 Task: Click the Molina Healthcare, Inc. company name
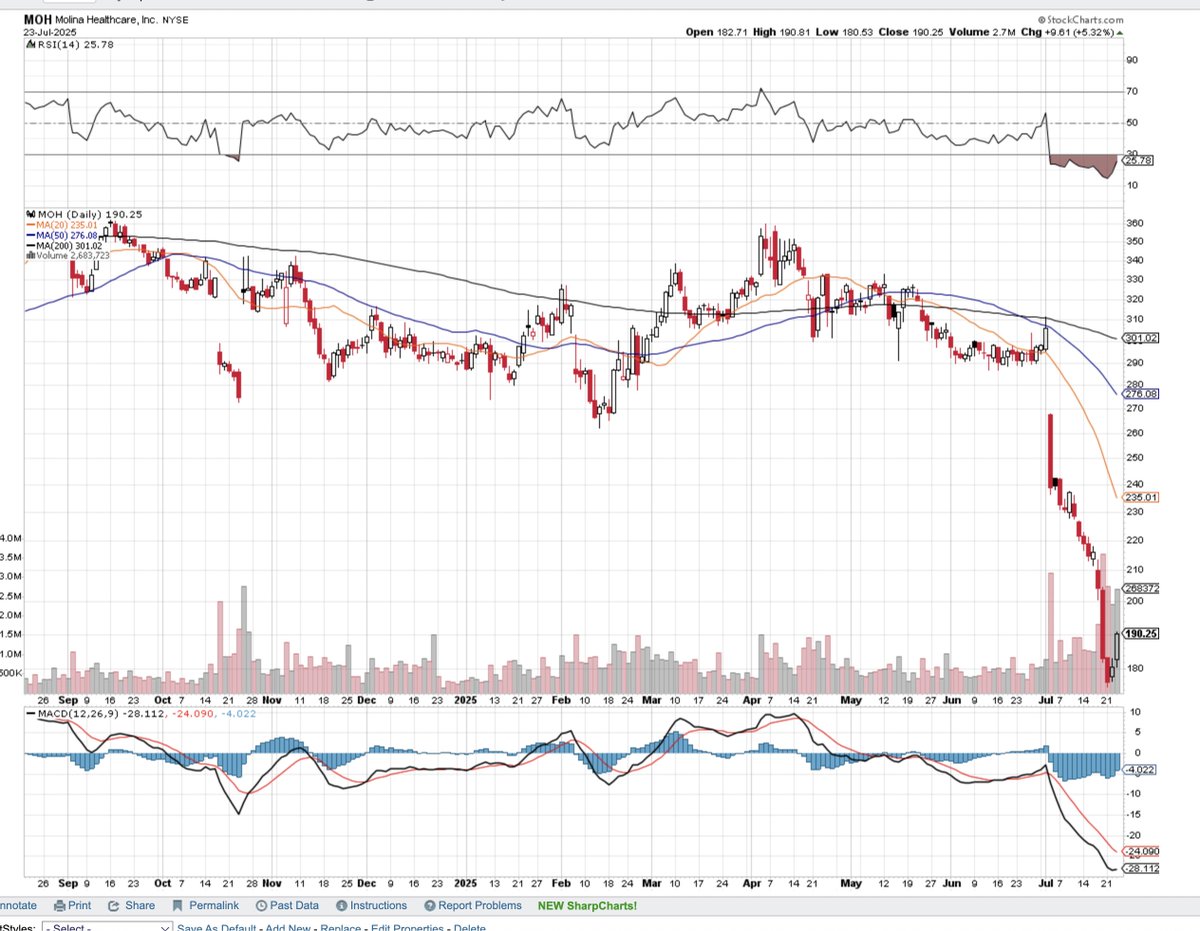point(109,19)
